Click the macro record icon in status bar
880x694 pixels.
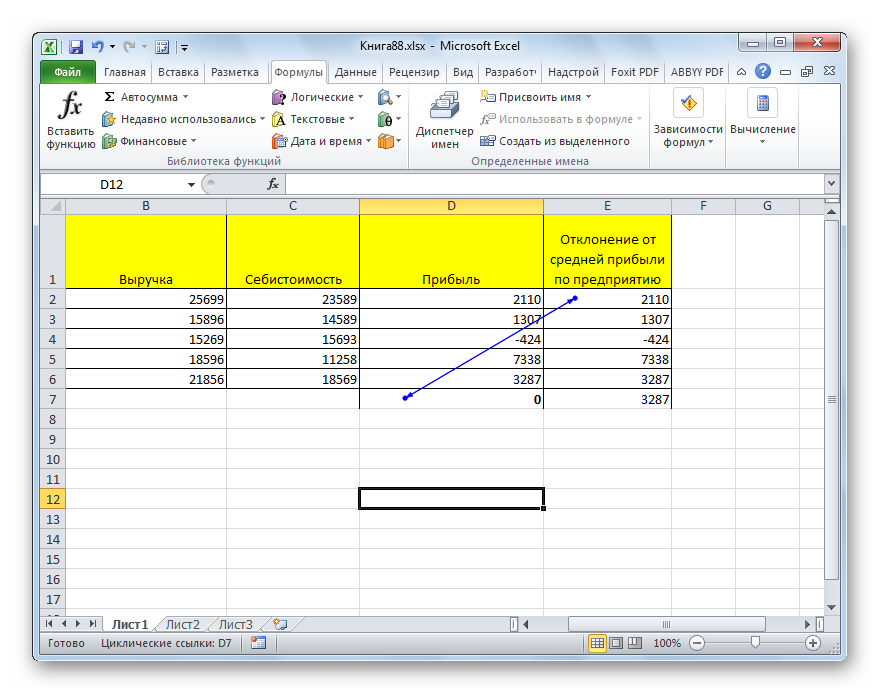258,643
